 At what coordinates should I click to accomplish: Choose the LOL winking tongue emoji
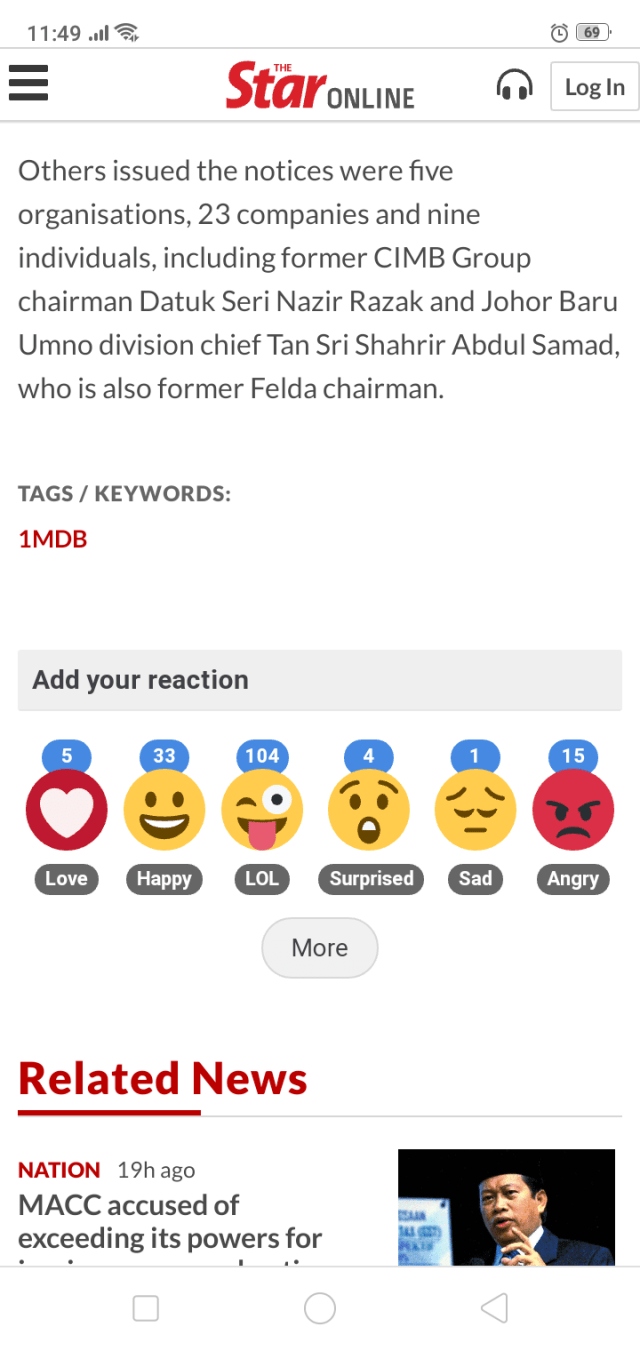(x=262, y=810)
